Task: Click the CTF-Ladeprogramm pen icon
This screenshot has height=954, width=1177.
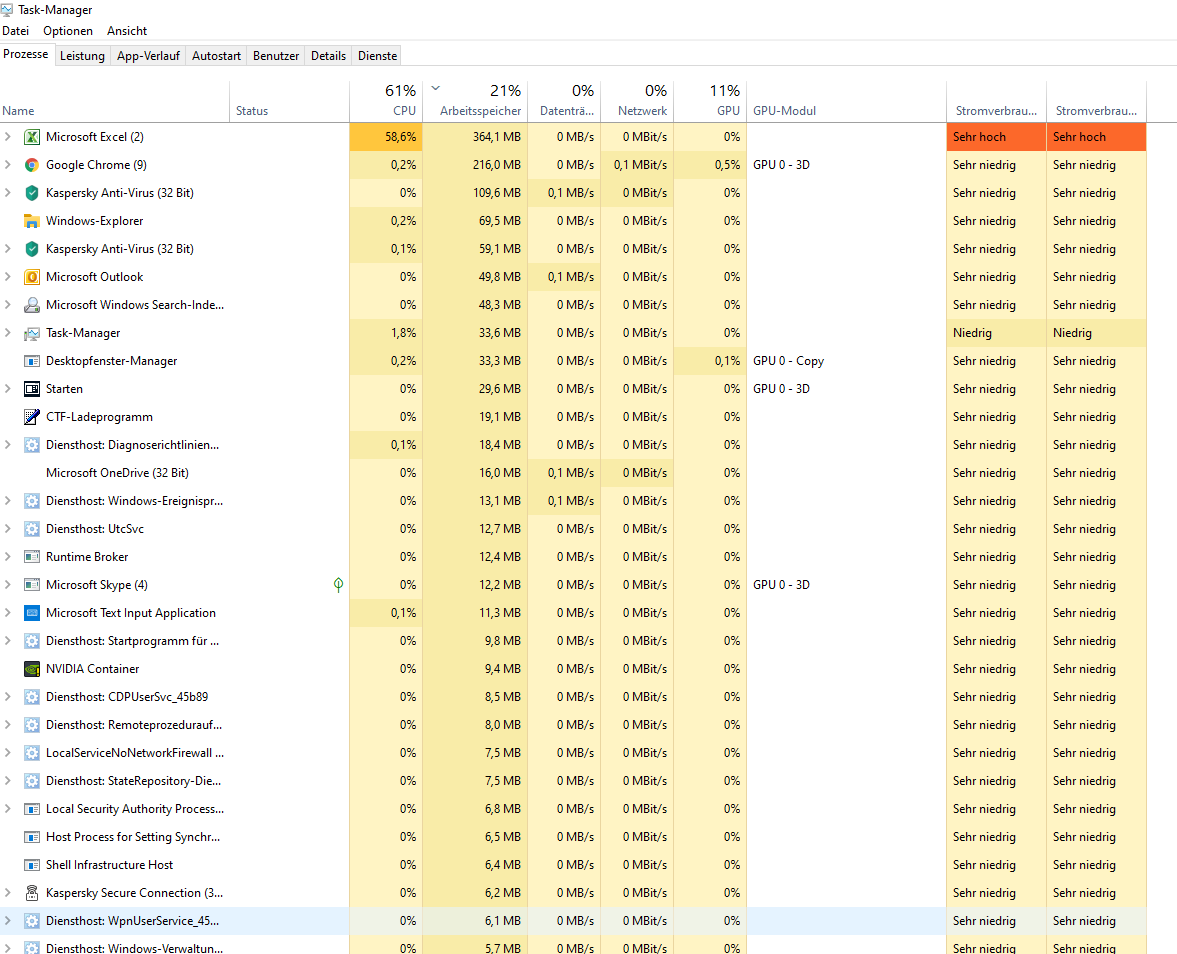Action: tap(32, 417)
